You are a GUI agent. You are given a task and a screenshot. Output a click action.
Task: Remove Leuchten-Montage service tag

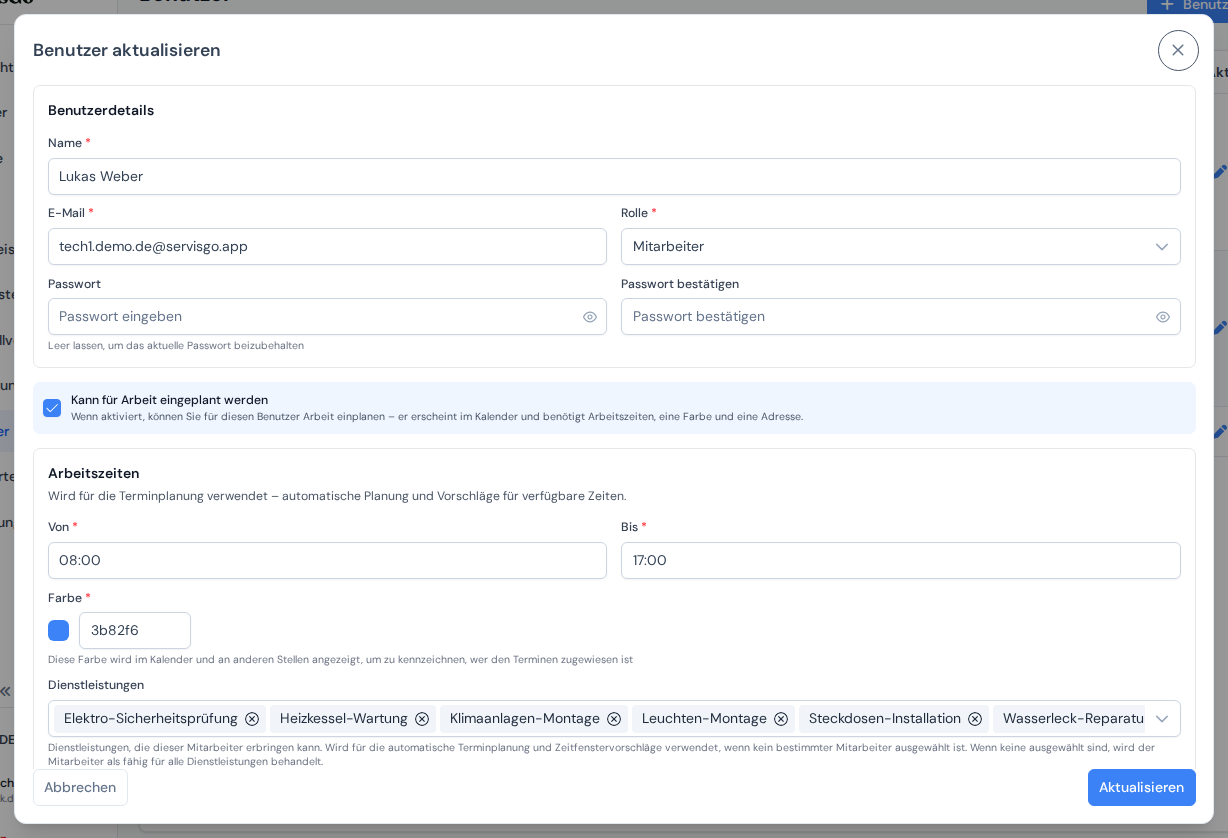(781, 719)
